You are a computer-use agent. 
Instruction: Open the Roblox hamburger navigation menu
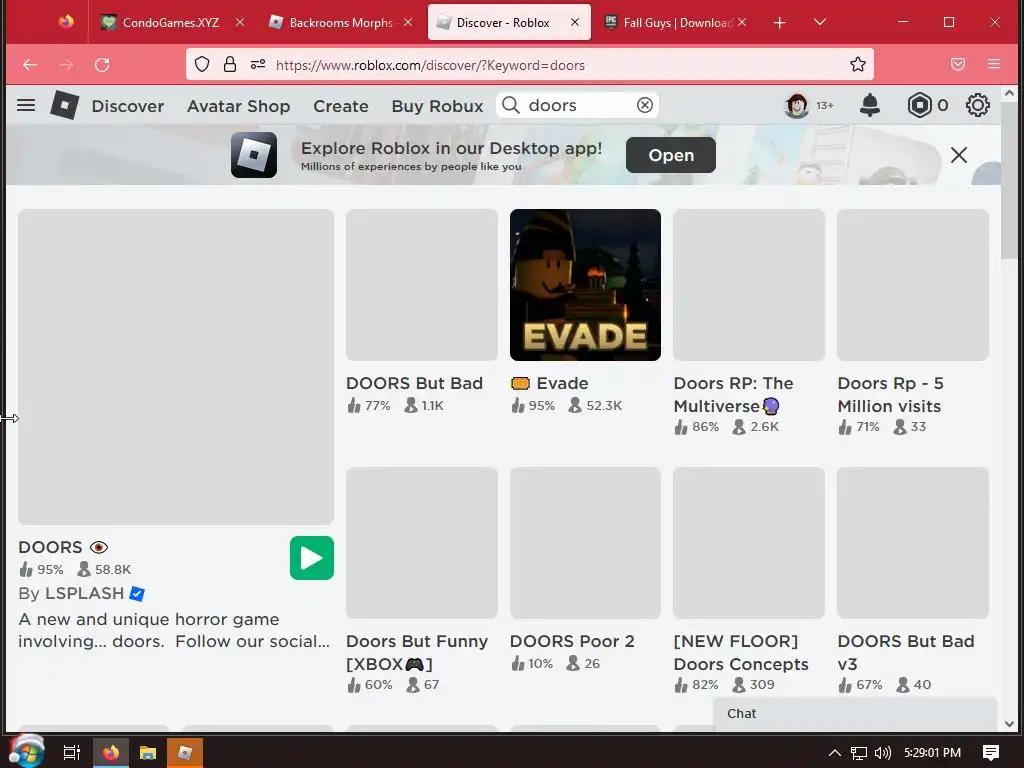tap(26, 105)
